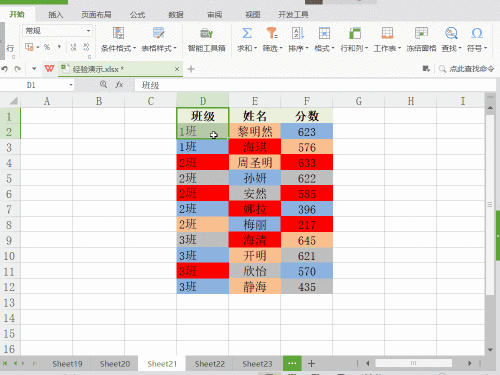Click the red WPS logo icon
Screen dimensions: 500x375
point(49,69)
